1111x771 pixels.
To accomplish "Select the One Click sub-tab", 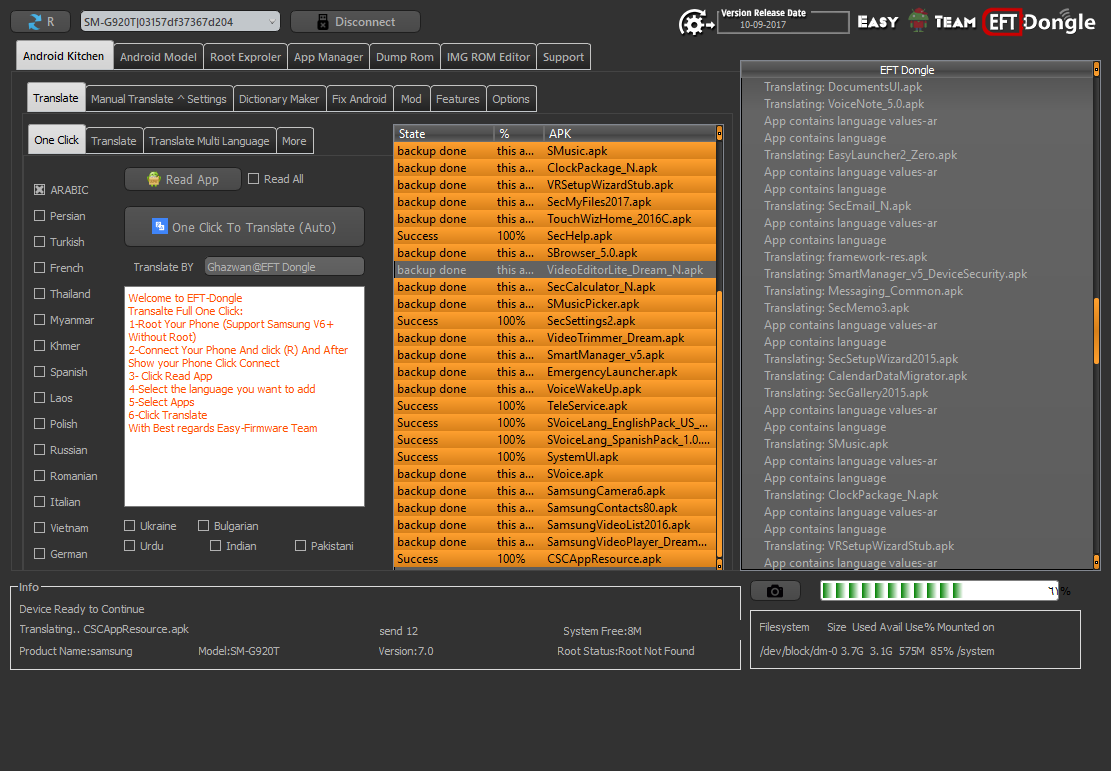I will (57, 140).
